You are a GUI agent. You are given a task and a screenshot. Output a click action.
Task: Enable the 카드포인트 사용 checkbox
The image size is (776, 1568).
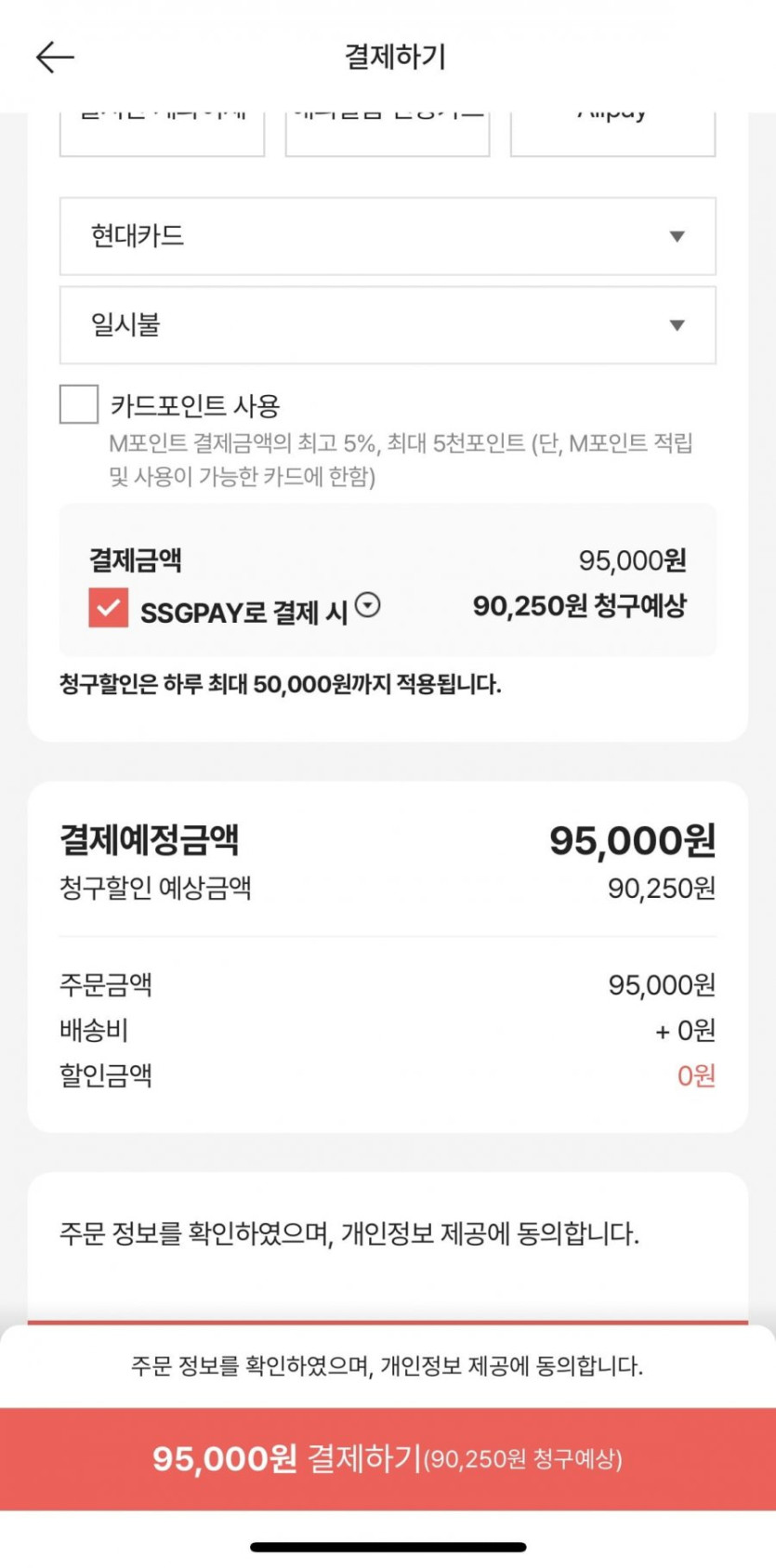pyautogui.click(x=79, y=404)
